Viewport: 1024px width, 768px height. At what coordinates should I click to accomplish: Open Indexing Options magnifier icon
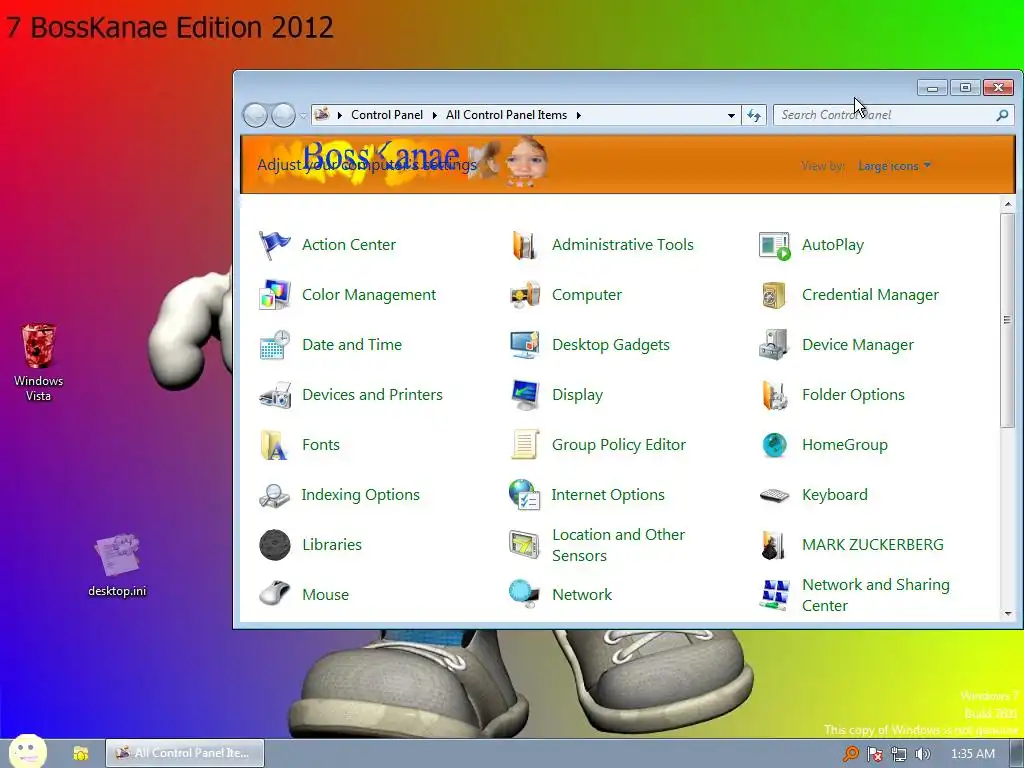coord(274,495)
